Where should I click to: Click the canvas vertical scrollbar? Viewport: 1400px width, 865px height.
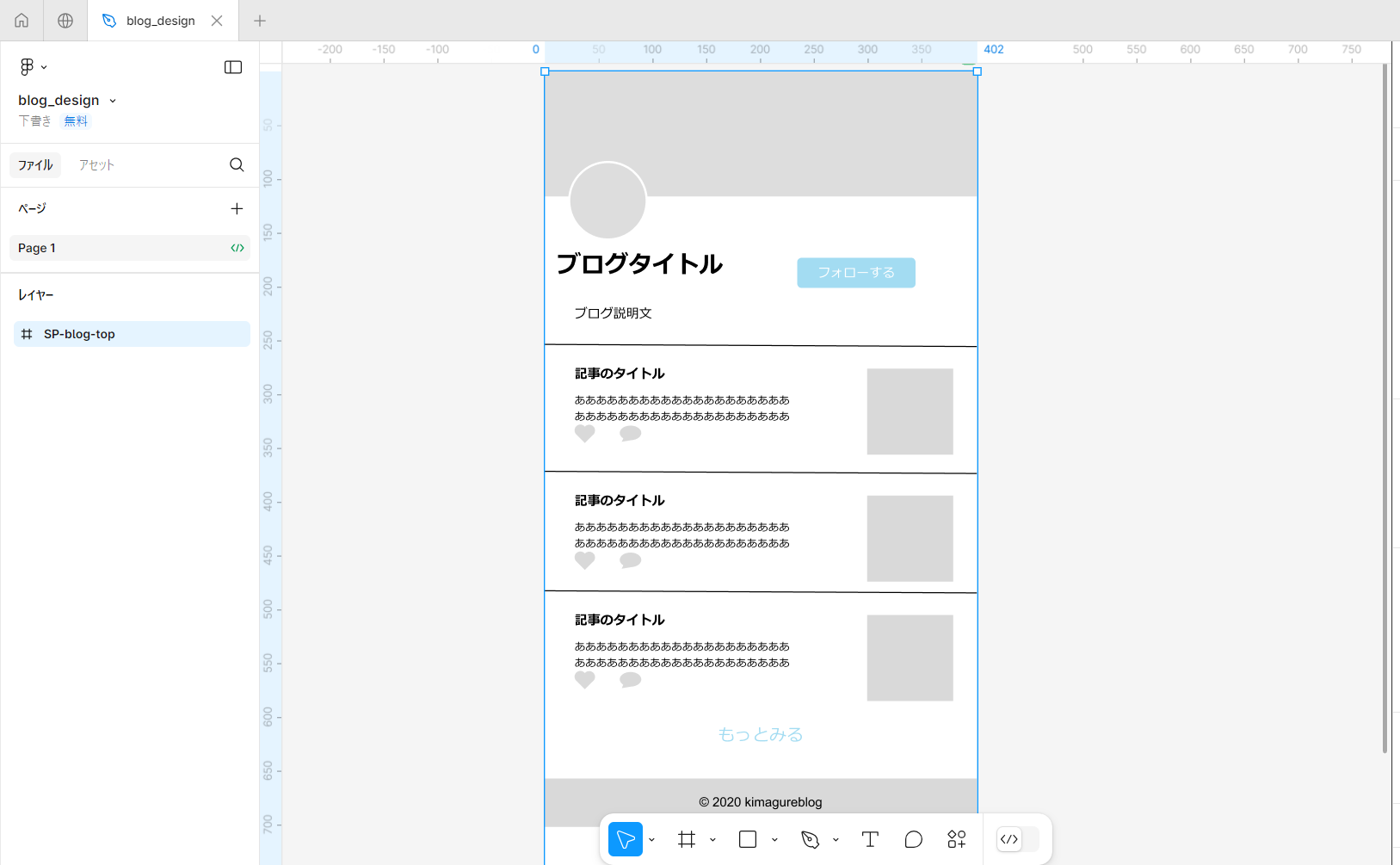coord(1385,409)
